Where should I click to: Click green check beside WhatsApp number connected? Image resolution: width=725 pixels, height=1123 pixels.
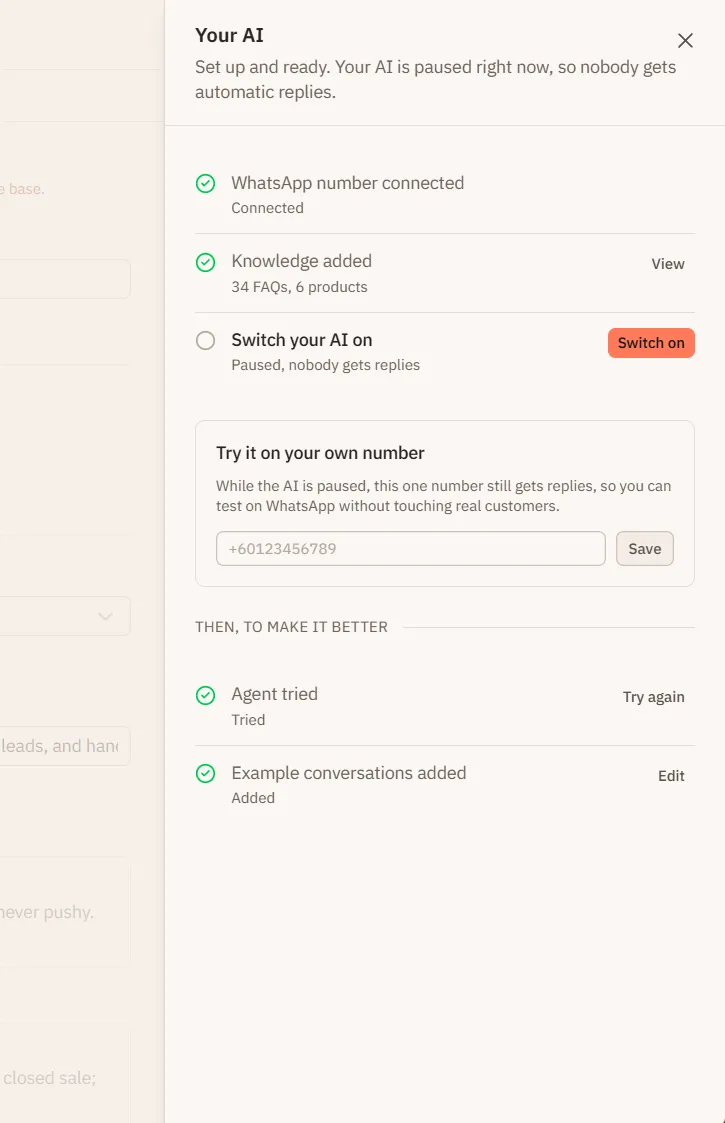tap(206, 183)
